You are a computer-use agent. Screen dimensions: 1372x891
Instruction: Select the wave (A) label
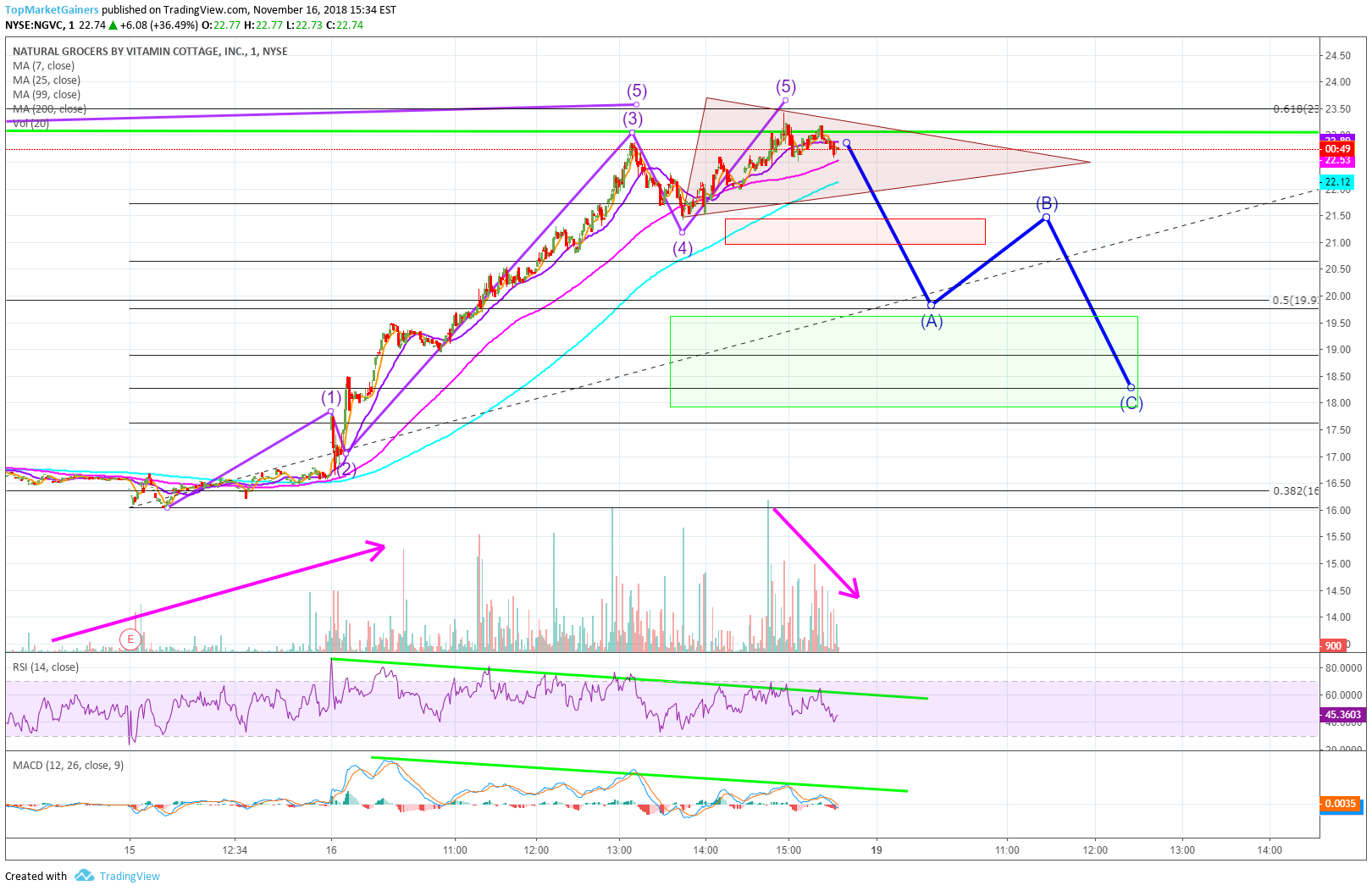click(x=932, y=322)
